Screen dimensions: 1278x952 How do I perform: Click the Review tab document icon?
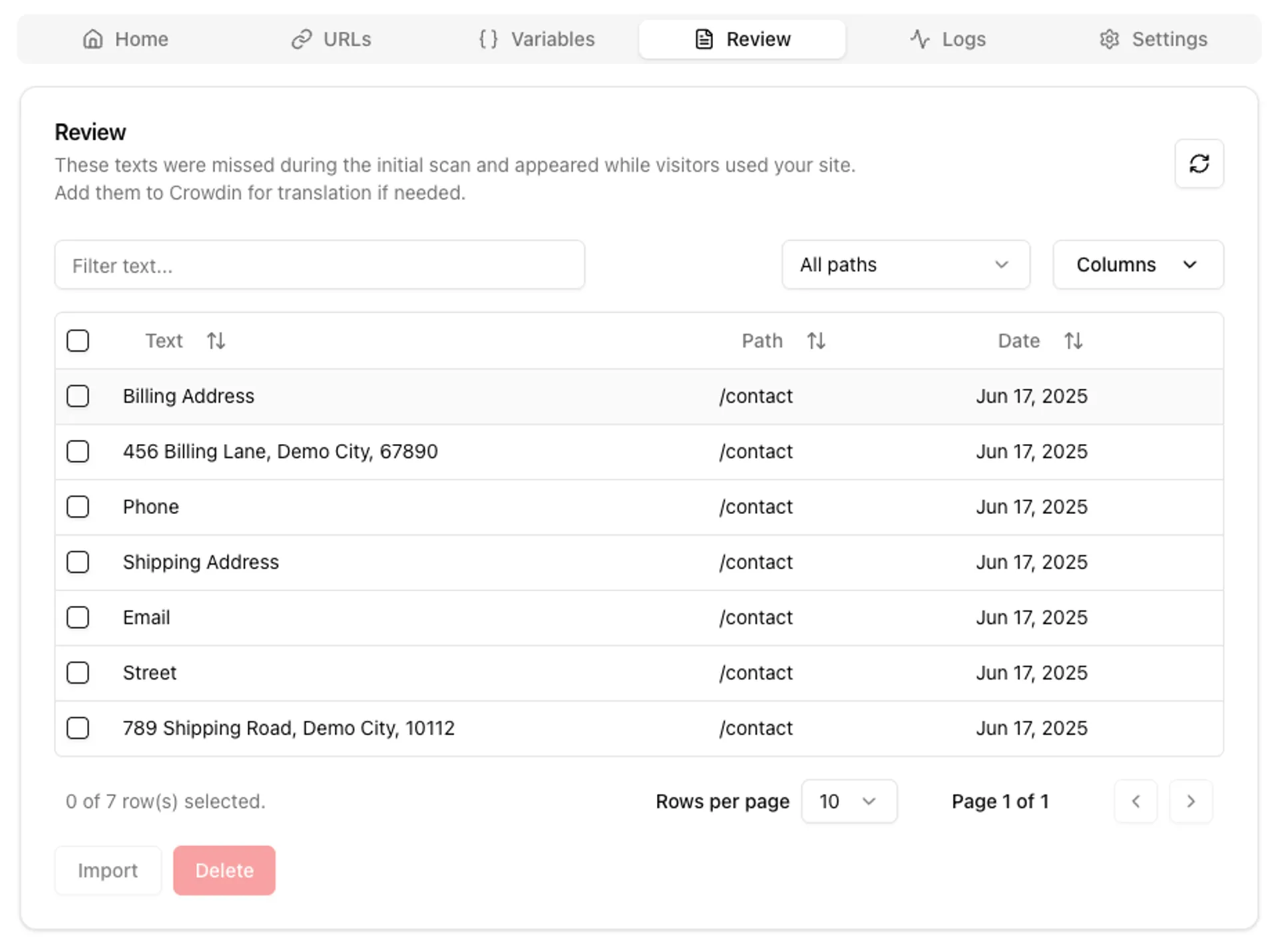704,39
